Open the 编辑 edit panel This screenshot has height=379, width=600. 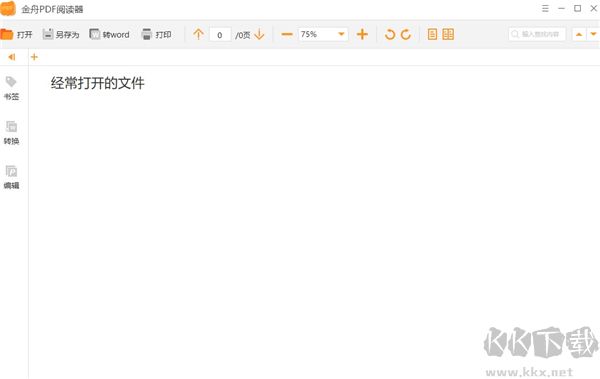pos(11,177)
